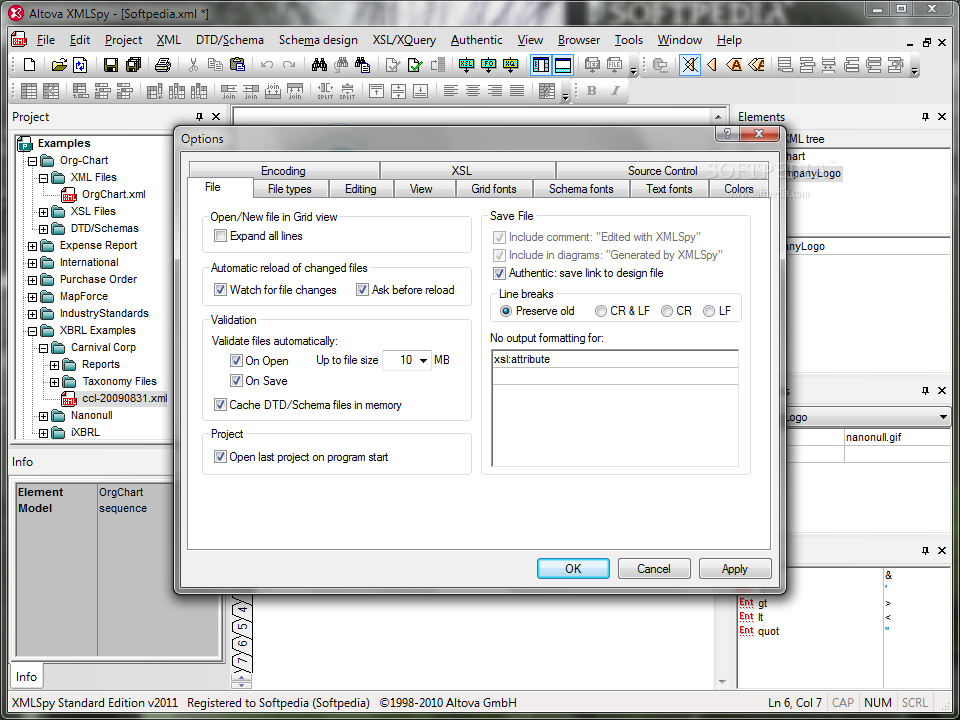Click the Undo arrow icon
The height and width of the screenshot is (720, 960).
(x=267, y=64)
